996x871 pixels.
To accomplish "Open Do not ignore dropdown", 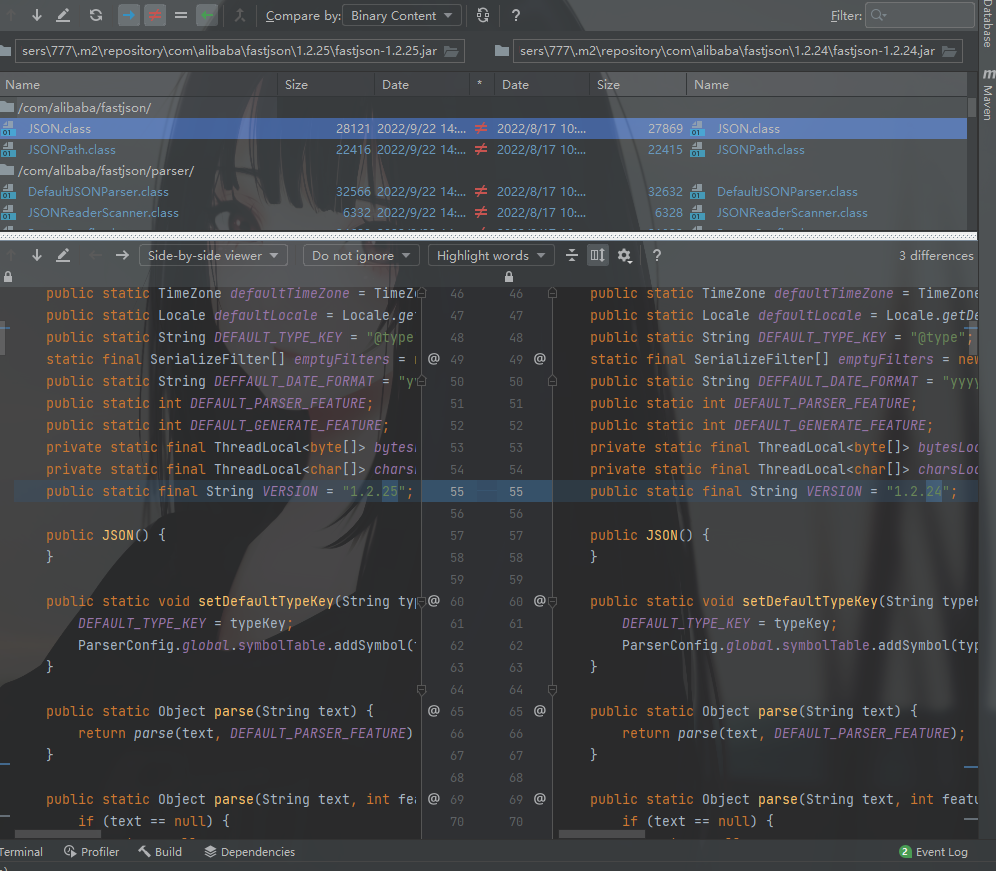I will (x=361, y=255).
